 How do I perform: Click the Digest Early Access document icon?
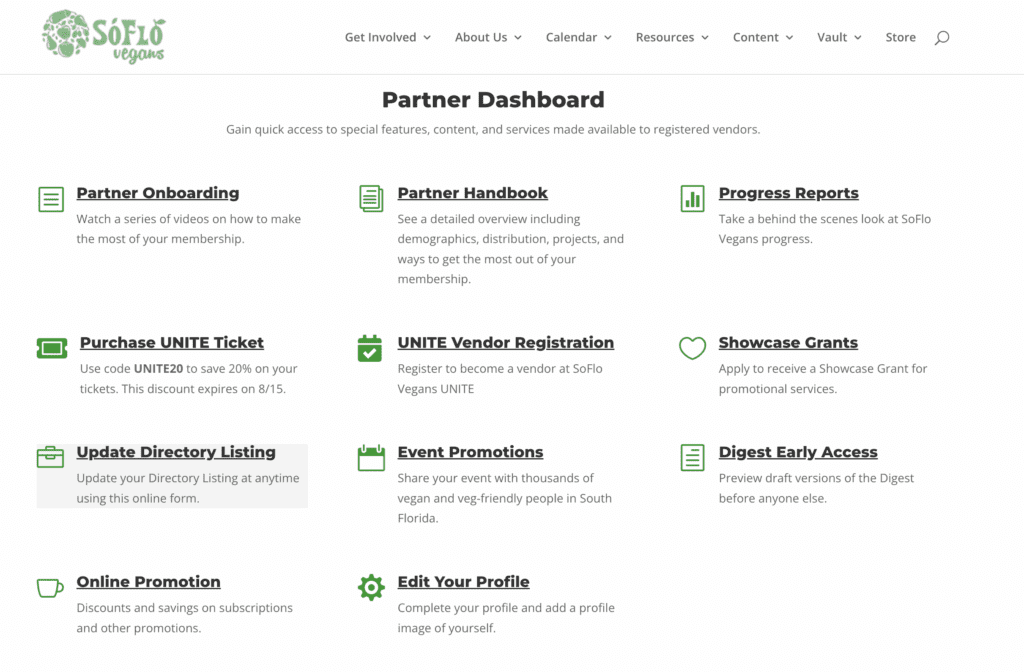[692, 458]
